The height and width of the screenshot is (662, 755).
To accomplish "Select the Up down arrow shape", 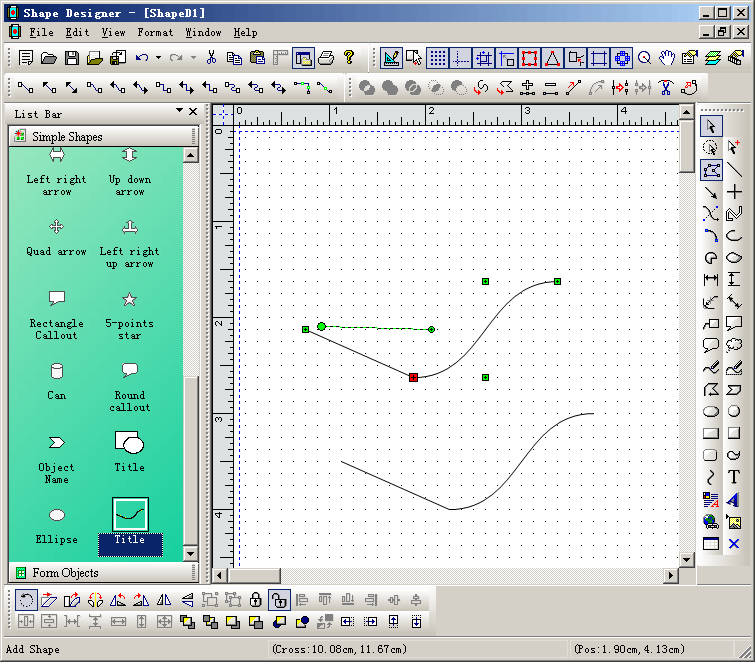I will 130,172.
